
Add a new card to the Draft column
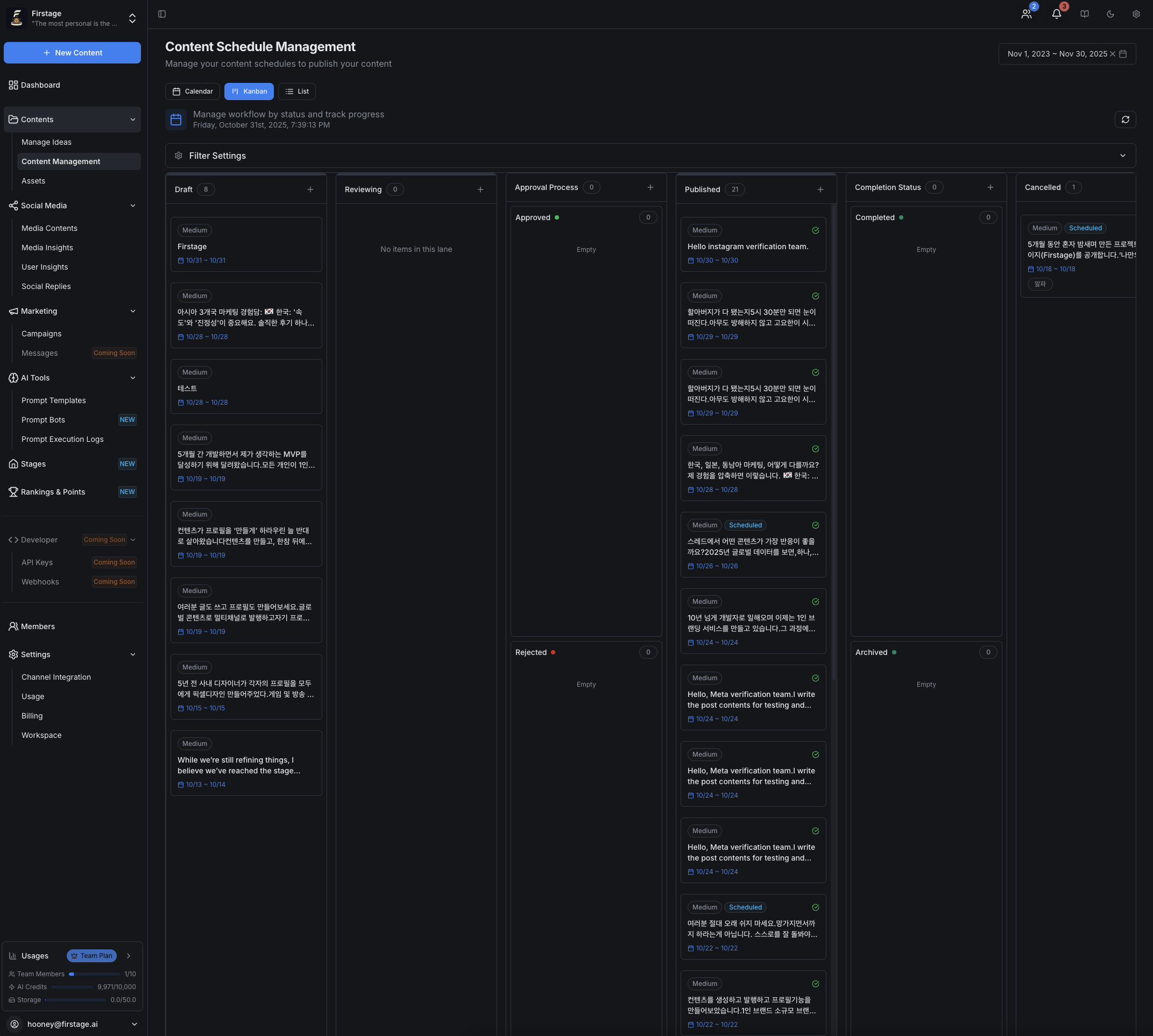pos(311,189)
